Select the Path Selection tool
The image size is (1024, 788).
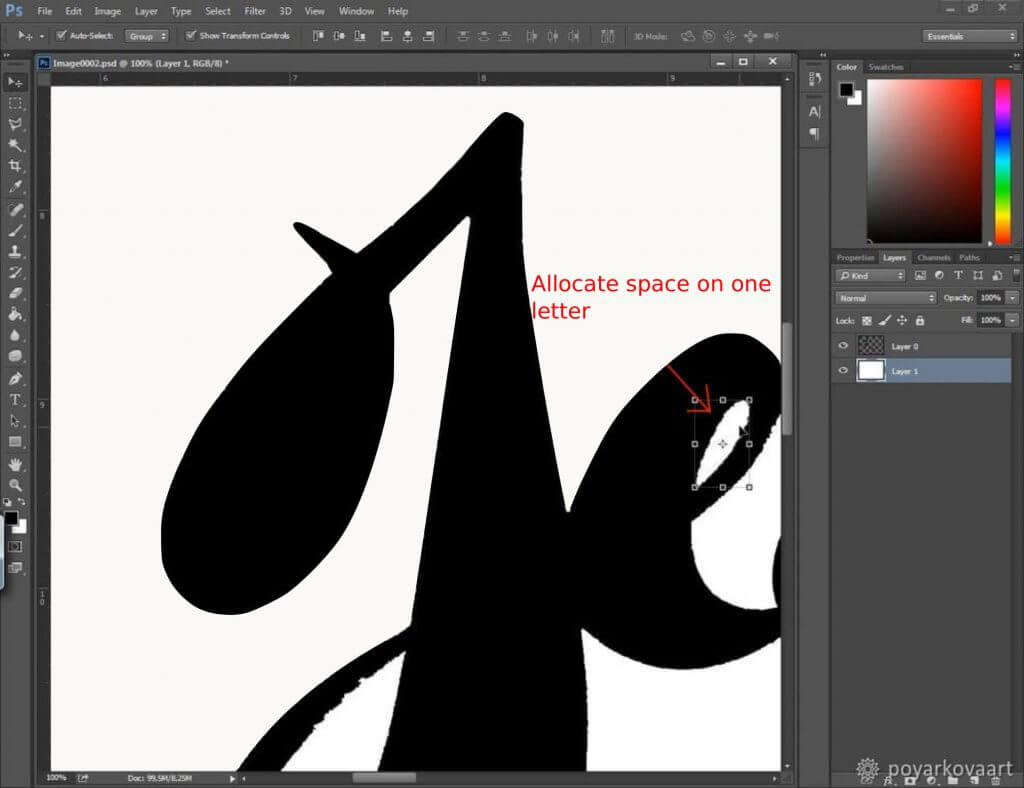[15, 420]
